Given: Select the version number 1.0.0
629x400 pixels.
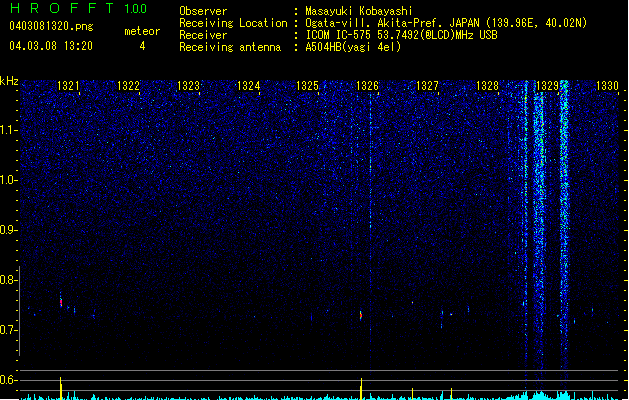Looking at the screenshot, I should tap(135, 8).
